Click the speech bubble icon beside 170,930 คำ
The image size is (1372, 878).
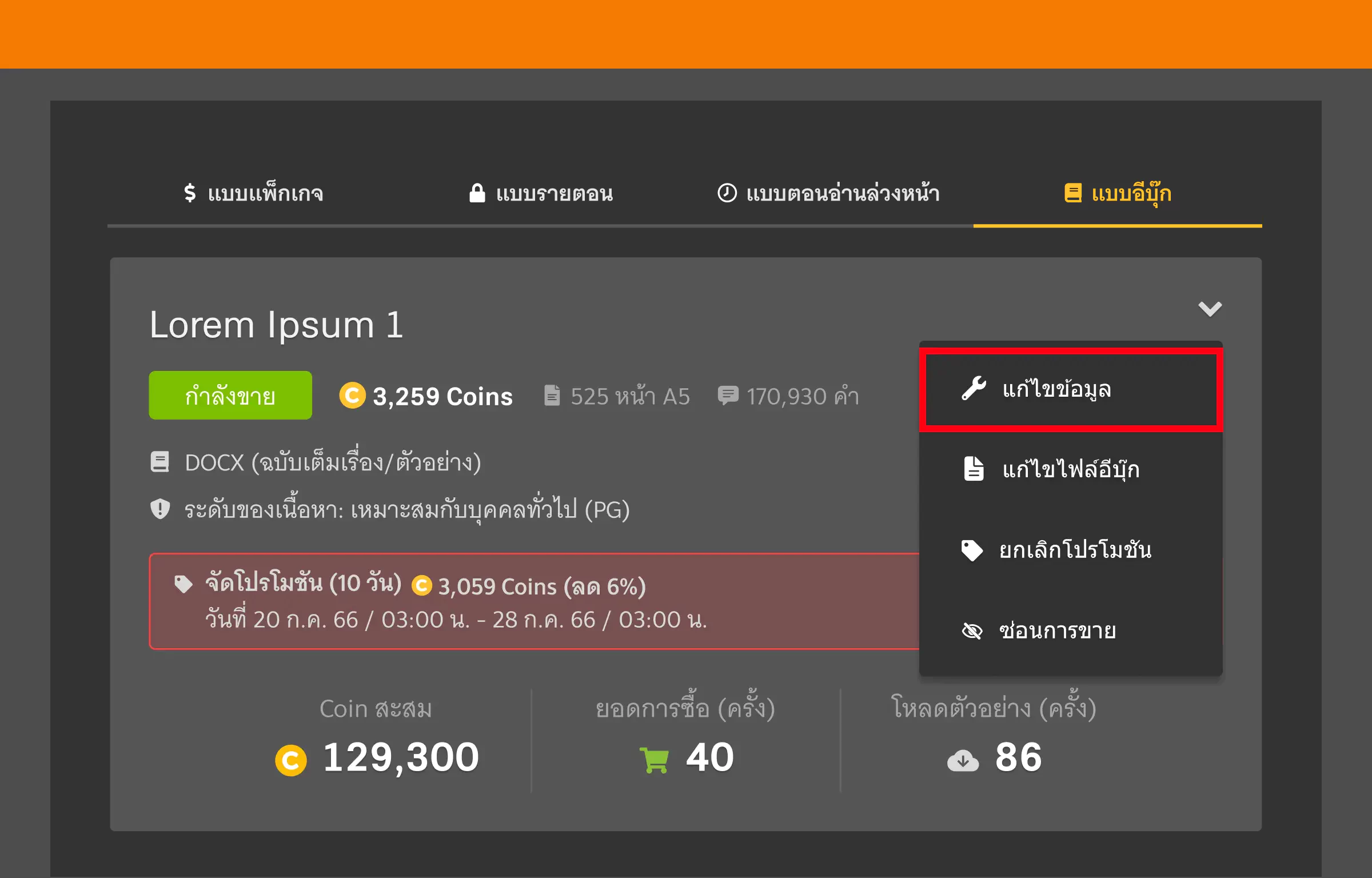click(x=728, y=395)
